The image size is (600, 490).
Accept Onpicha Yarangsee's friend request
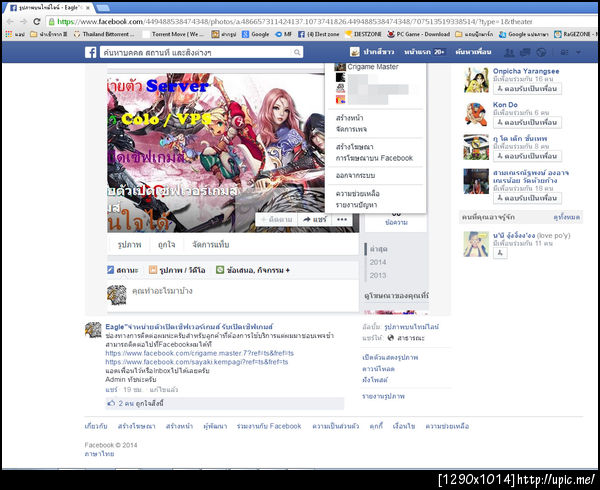[527, 89]
